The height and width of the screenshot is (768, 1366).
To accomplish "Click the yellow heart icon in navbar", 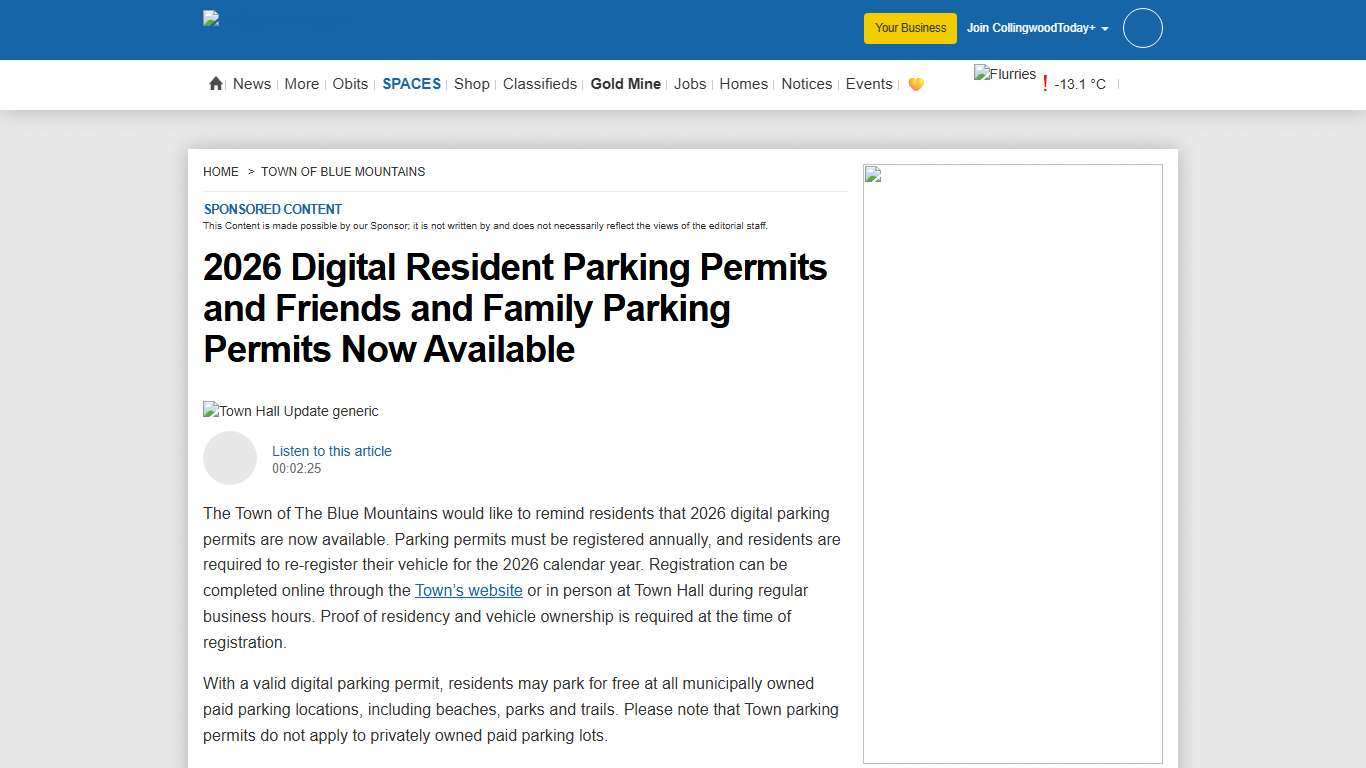I will point(916,85).
